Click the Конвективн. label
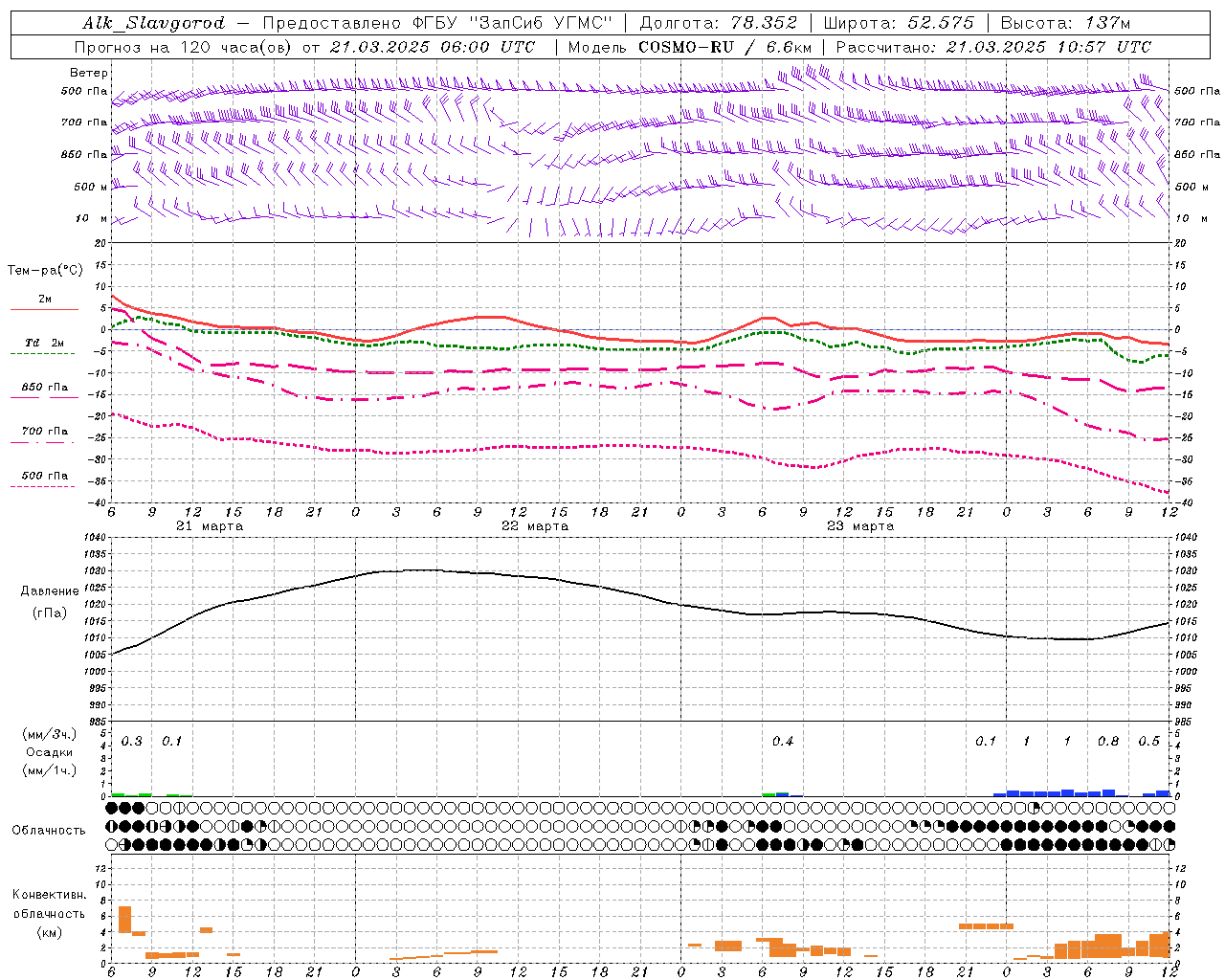This screenshot has height=980, width=1225. click(x=50, y=895)
